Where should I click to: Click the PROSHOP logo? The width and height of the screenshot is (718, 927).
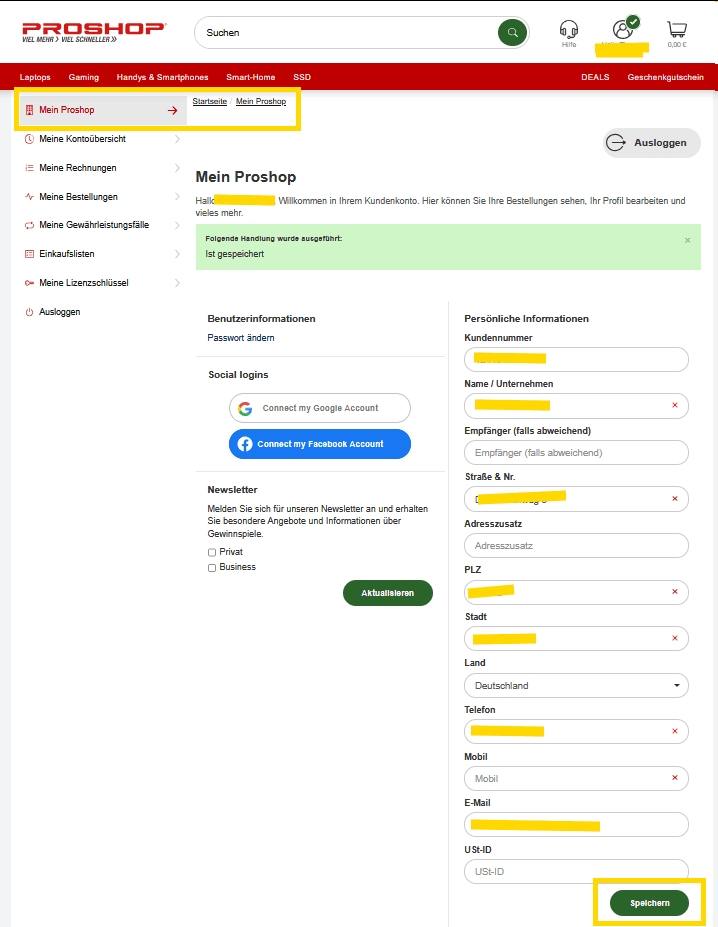(94, 33)
